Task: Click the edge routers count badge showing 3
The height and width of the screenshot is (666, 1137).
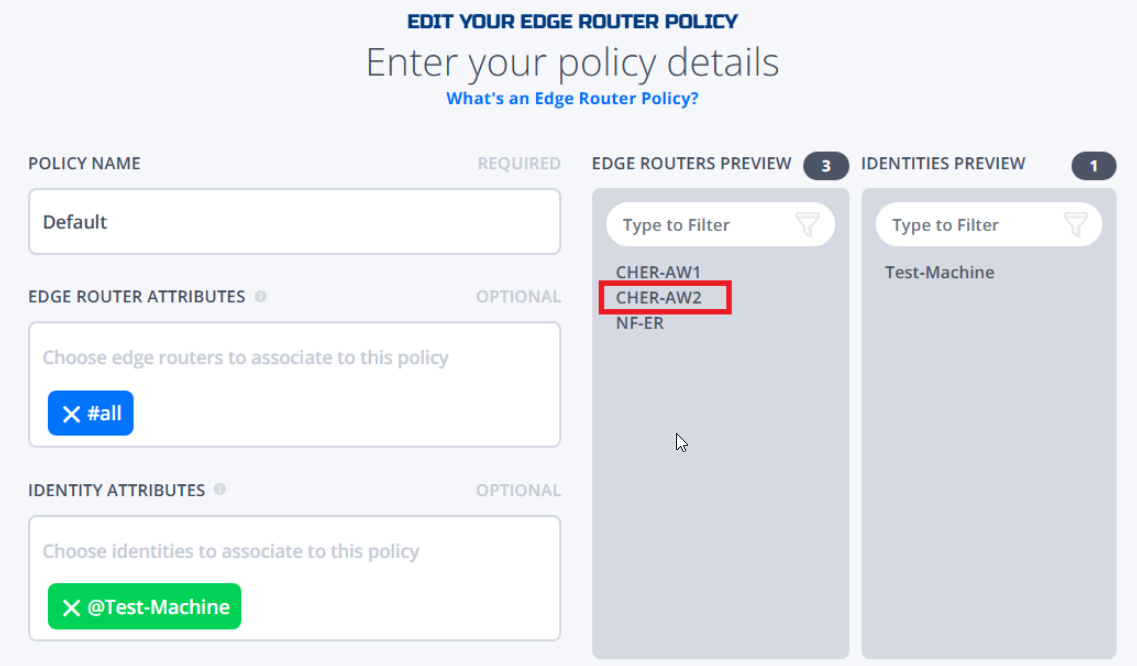Action: [x=826, y=166]
